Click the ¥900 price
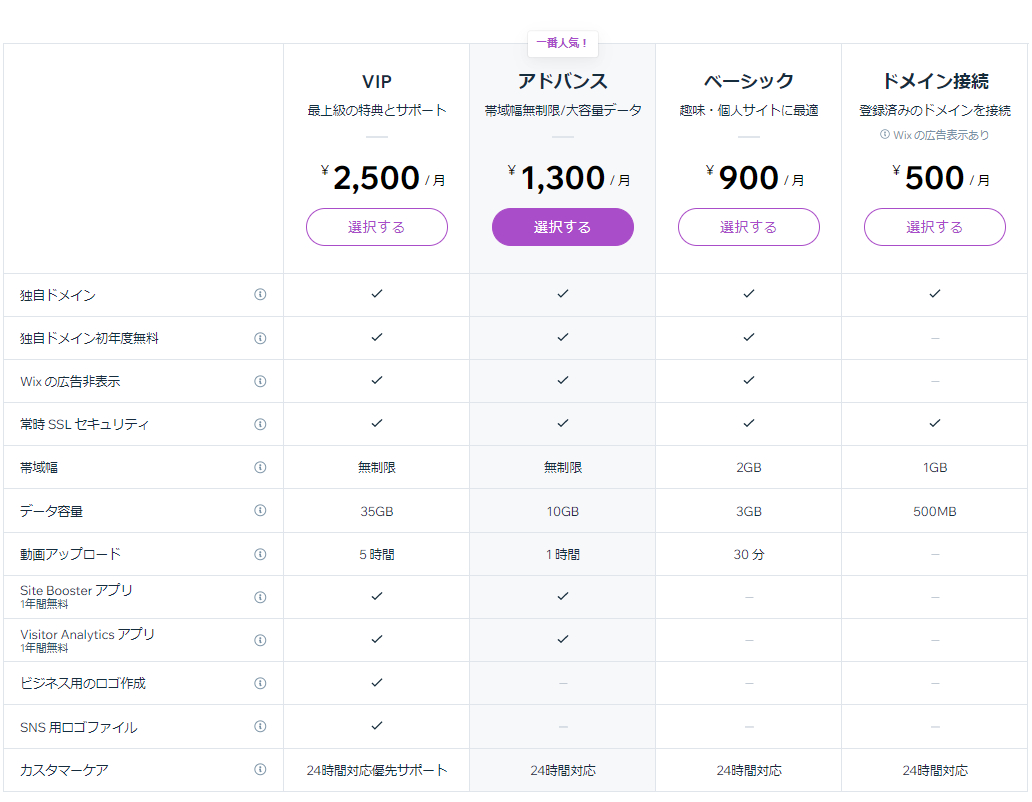The width and height of the screenshot is (1032, 802). [x=754, y=178]
